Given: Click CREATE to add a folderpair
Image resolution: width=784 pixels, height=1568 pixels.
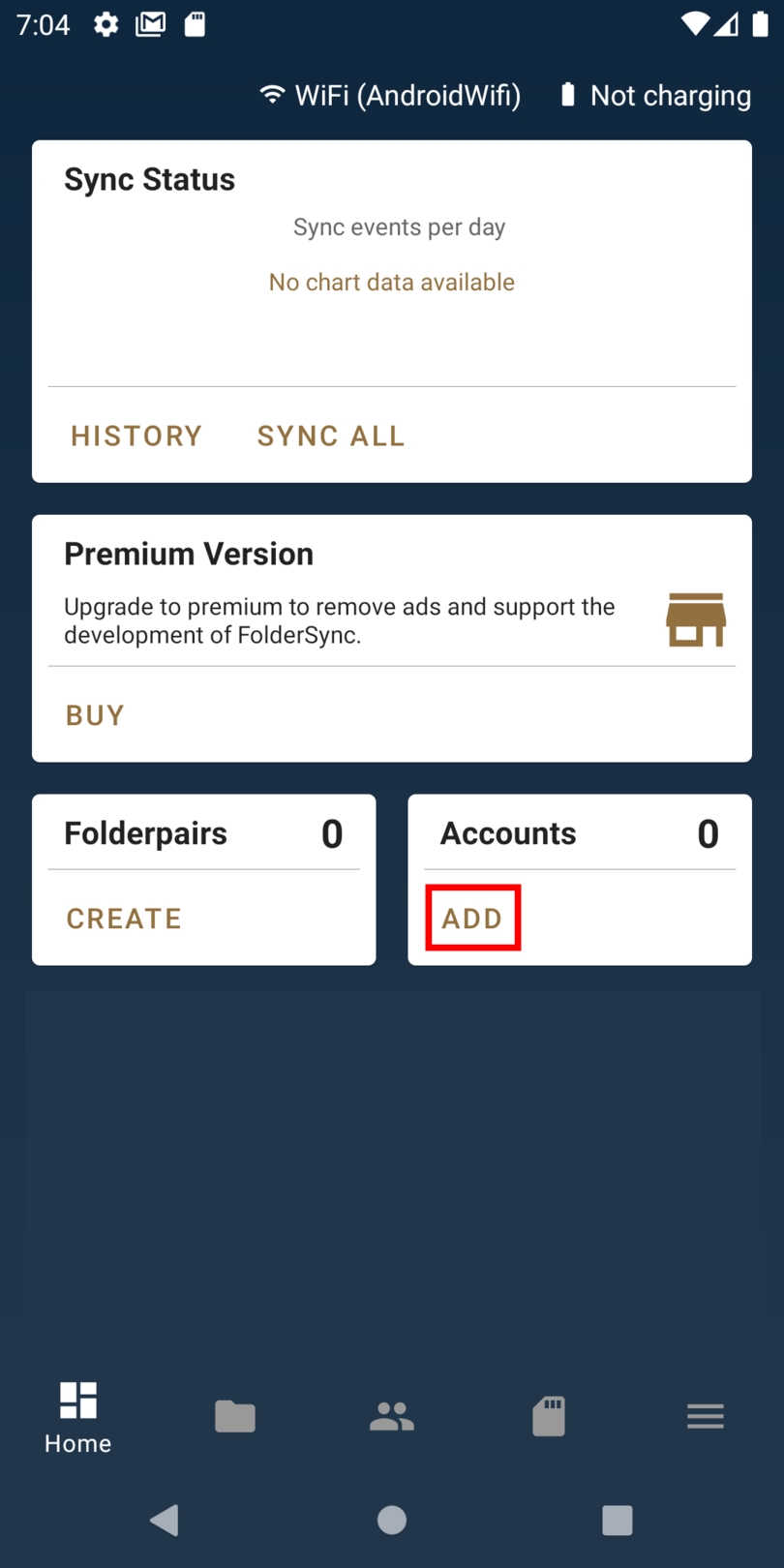Looking at the screenshot, I should click(x=123, y=918).
